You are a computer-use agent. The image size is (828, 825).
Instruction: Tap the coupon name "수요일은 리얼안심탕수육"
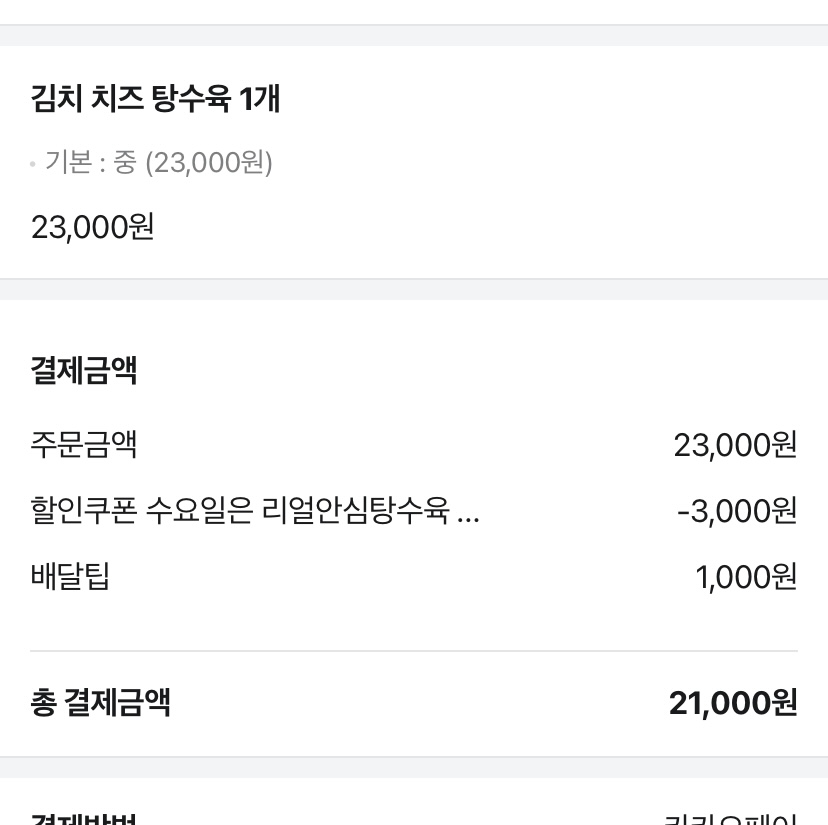tap(295, 511)
